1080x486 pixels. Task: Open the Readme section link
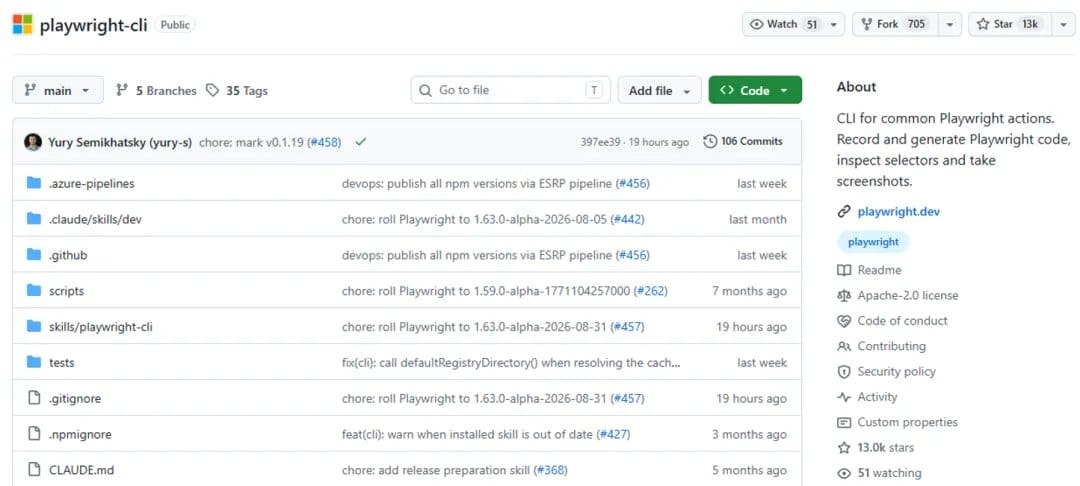coord(879,270)
